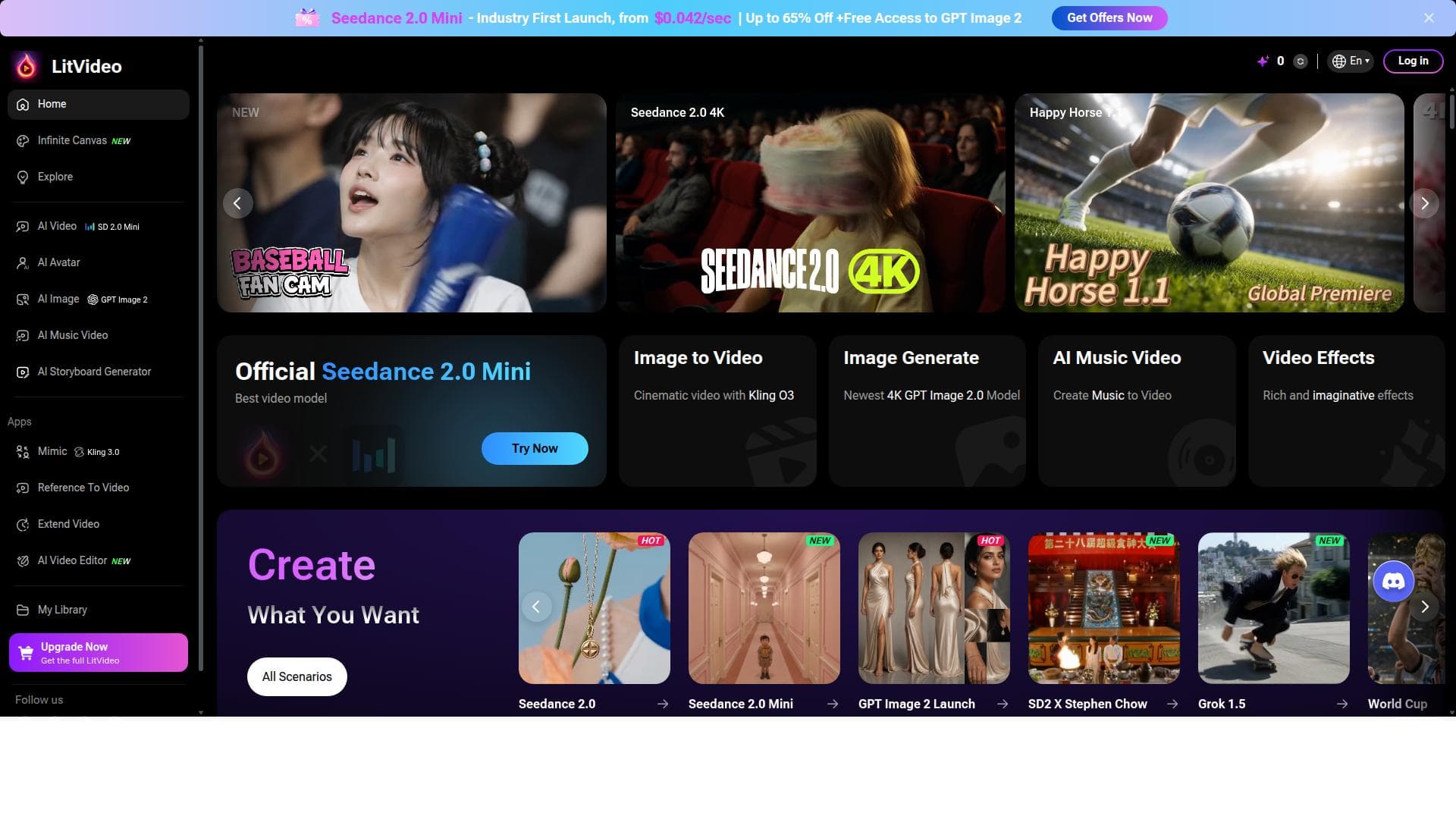The height and width of the screenshot is (819, 1456).
Task: Click the sparkle credits icon
Action: 1263,61
